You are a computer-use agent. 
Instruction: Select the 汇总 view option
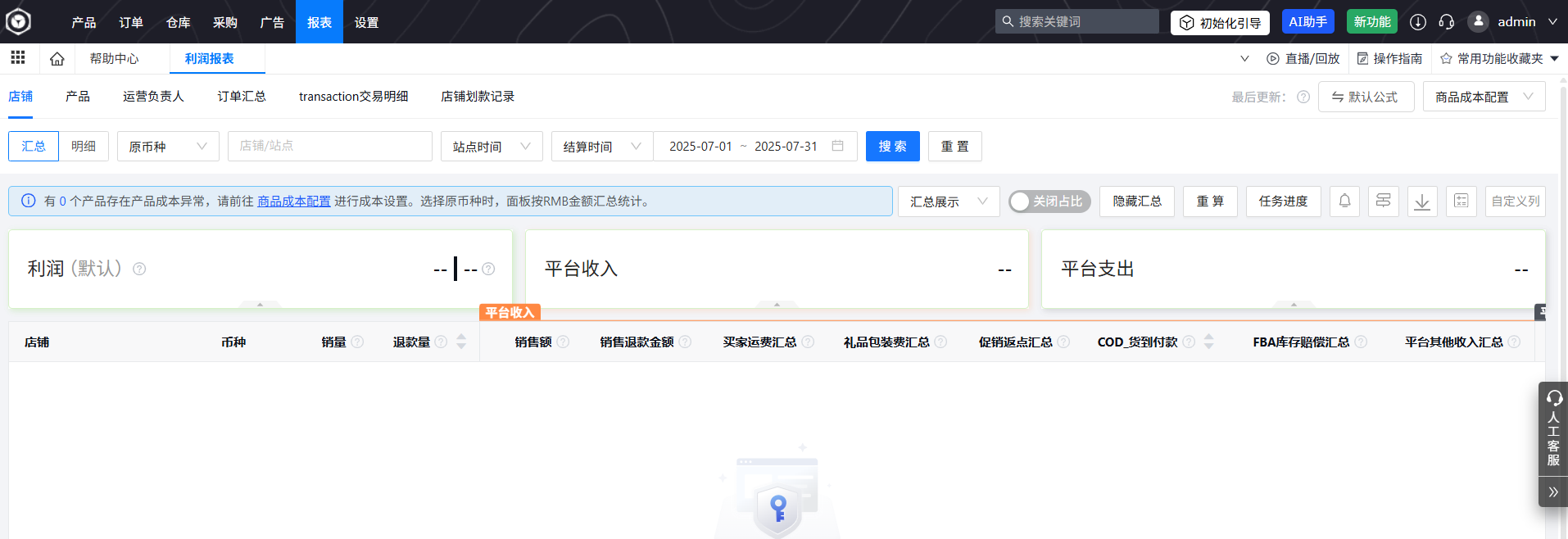pos(34,147)
